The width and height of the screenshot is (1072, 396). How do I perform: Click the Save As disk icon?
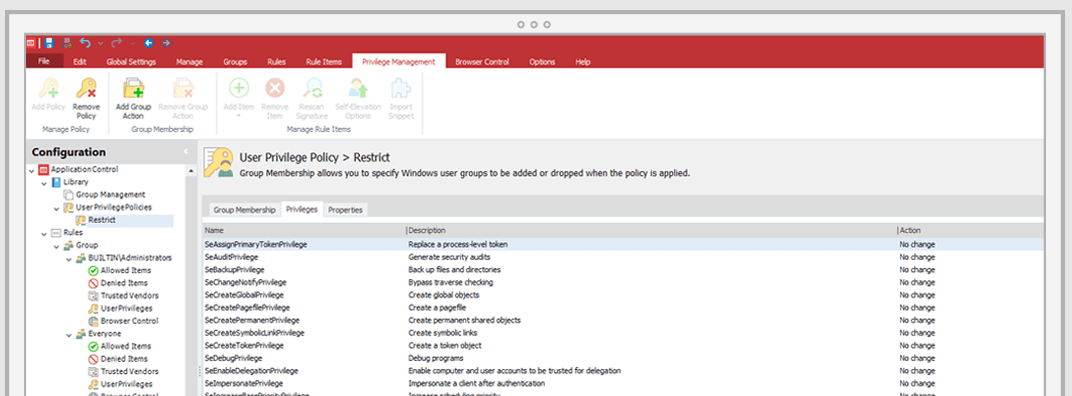[67, 42]
